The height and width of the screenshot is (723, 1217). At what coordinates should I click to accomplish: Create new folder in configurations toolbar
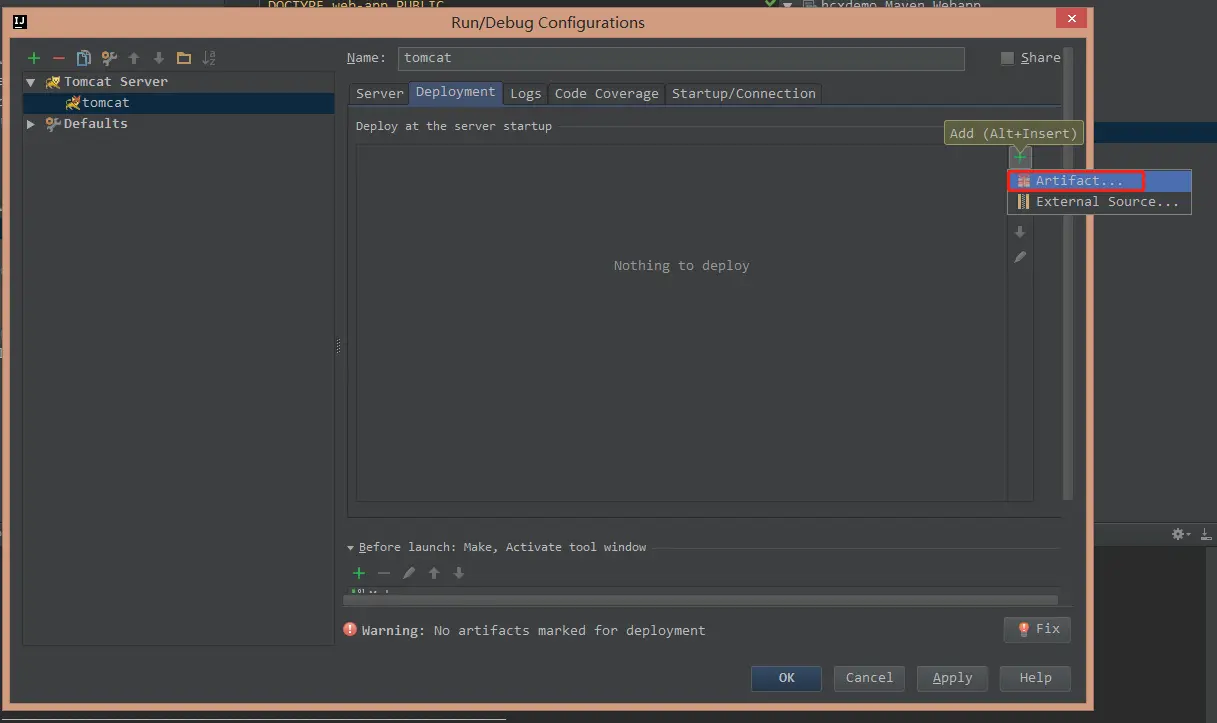(x=184, y=58)
